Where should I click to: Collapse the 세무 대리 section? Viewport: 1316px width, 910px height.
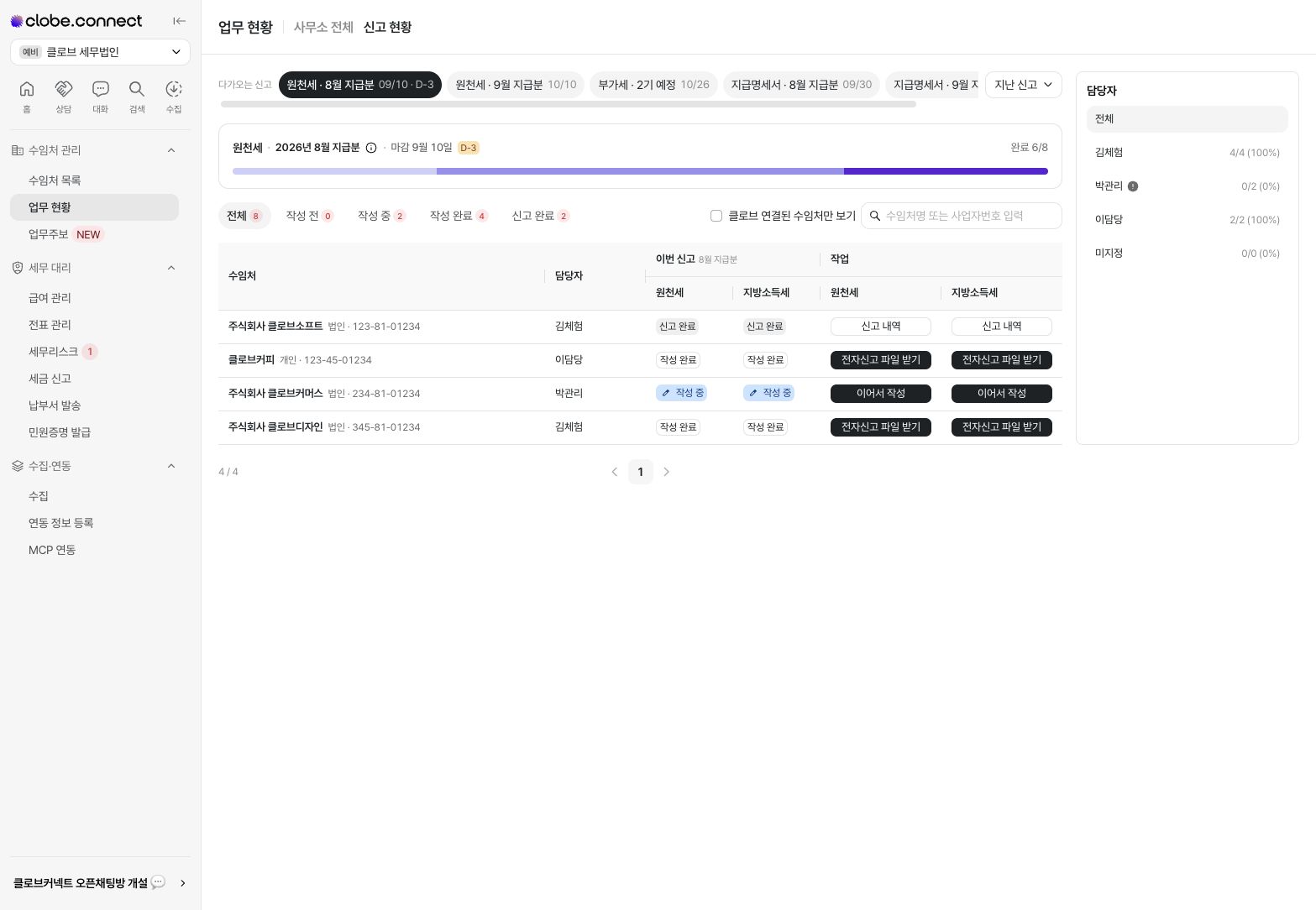coord(171,268)
